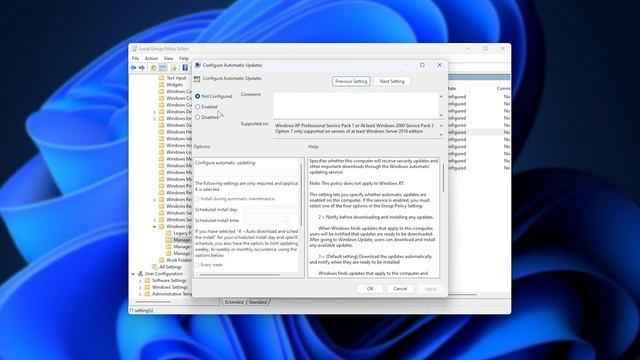Screen dimensions: 640x360
Task: Click the Help pane vertical scrollbar
Action: coord(443,178)
